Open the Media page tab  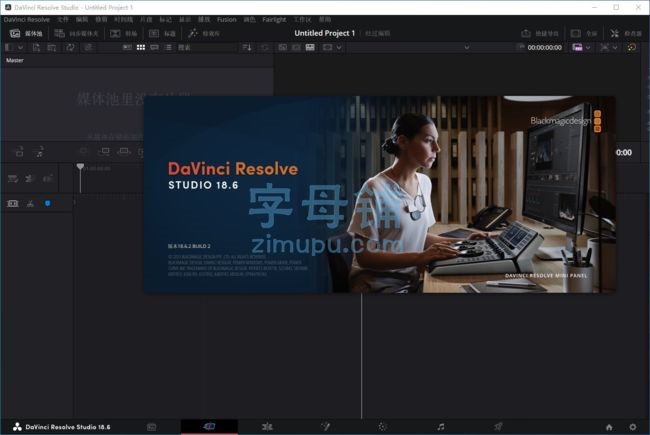(151, 427)
